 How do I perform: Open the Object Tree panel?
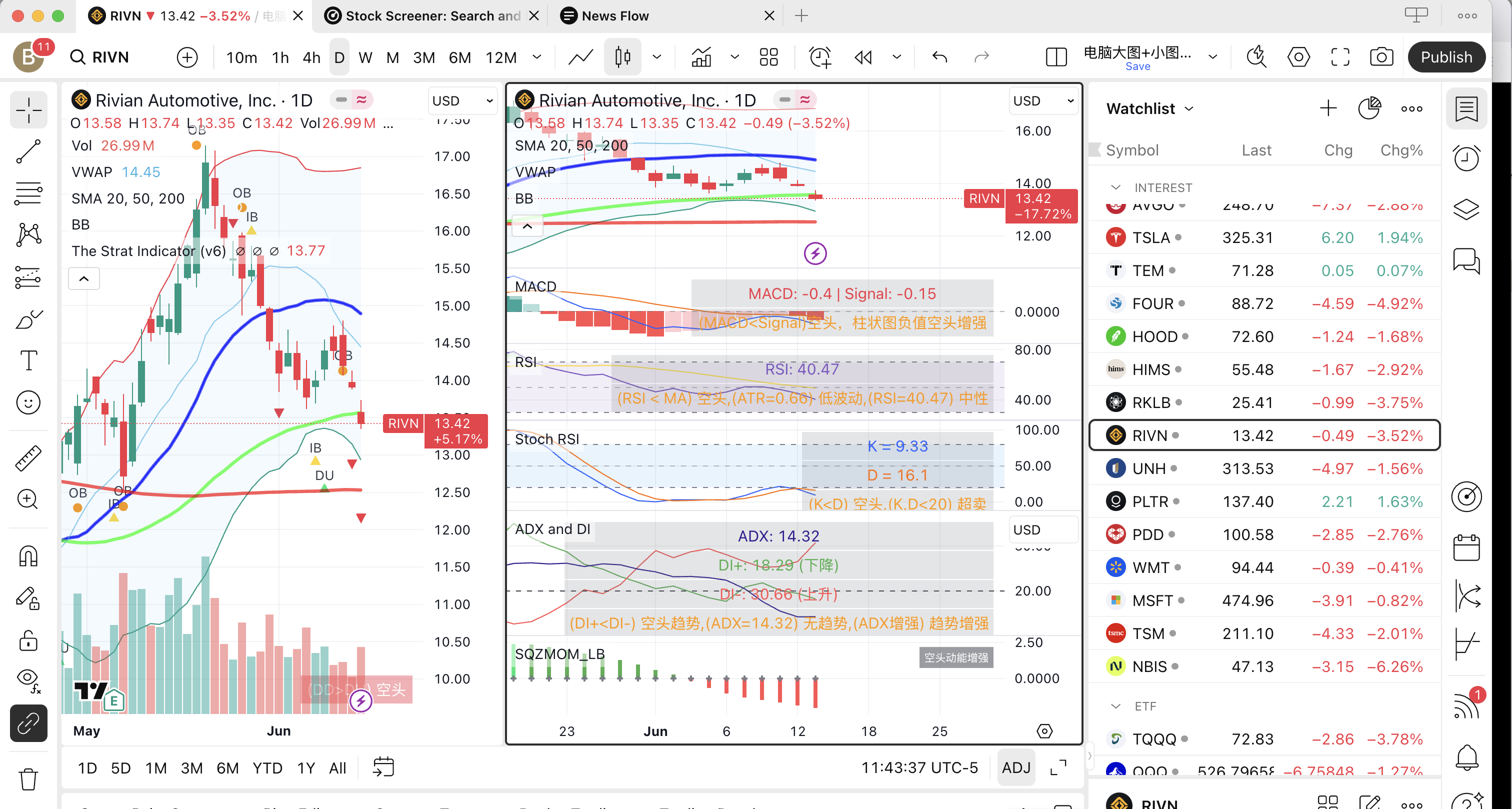coord(1466,209)
